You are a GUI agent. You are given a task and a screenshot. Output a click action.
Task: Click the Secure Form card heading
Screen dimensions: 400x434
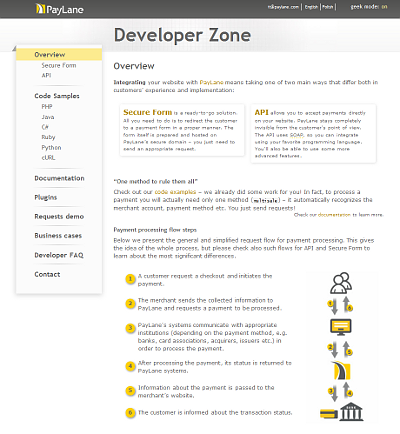coord(148,112)
